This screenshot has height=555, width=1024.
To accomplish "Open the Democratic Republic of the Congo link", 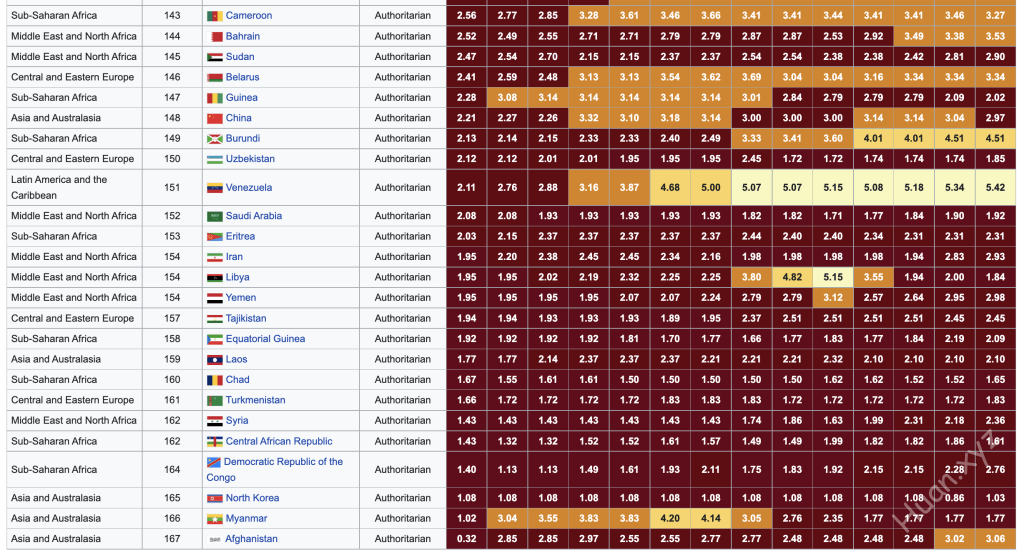I will pyautogui.click(x=283, y=462).
